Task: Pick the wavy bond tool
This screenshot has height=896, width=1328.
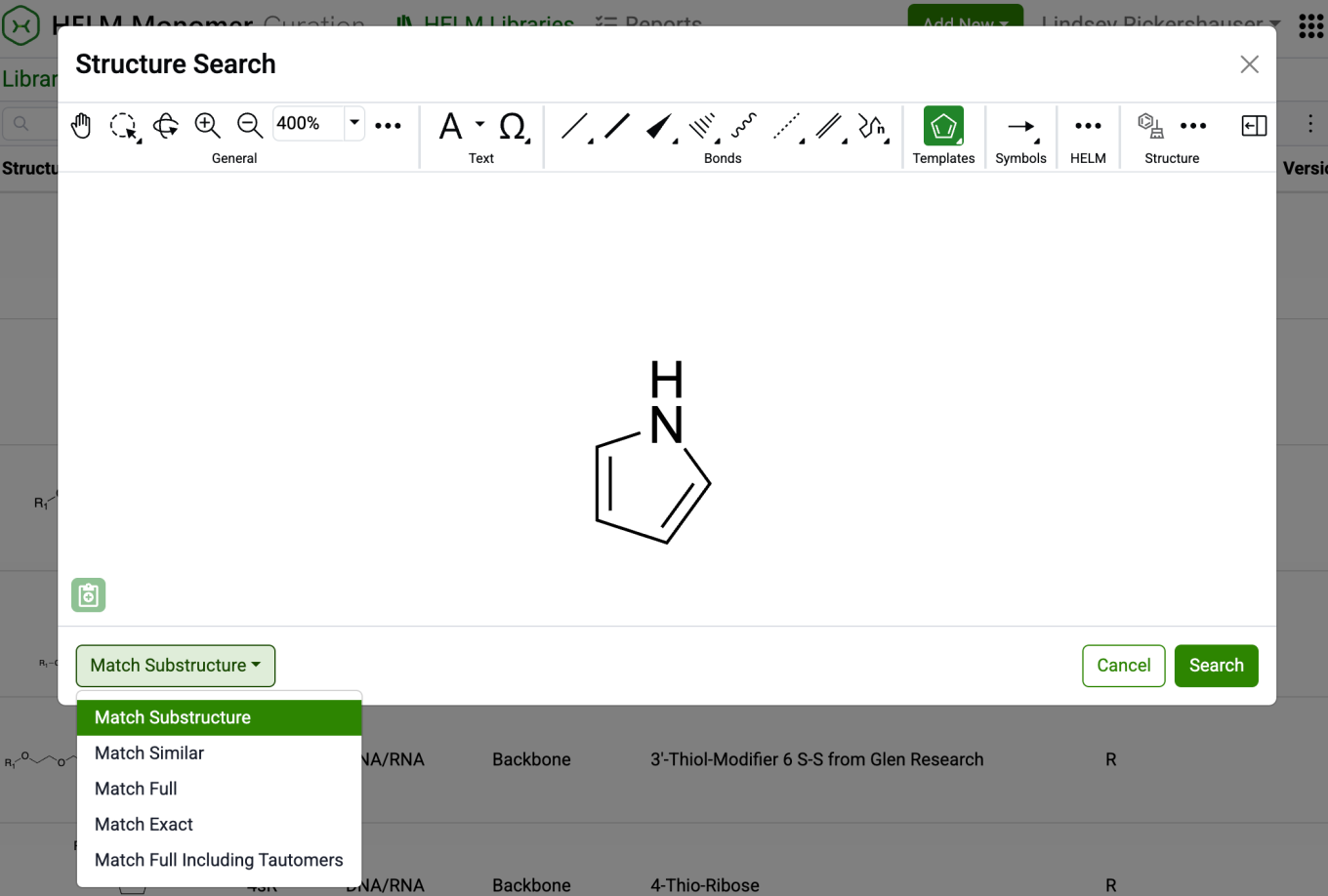Action: [x=743, y=125]
